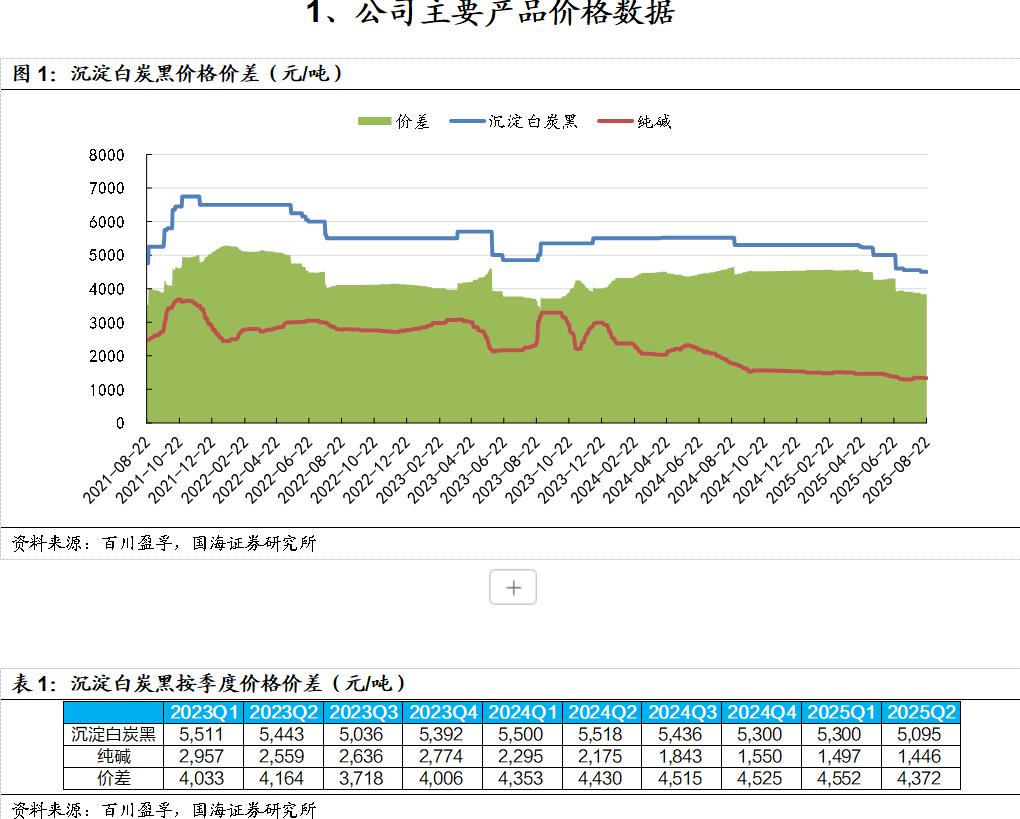Image resolution: width=1020 pixels, height=819 pixels.
Task: Select the 2024Q2 column header
Action: (x=602, y=712)
